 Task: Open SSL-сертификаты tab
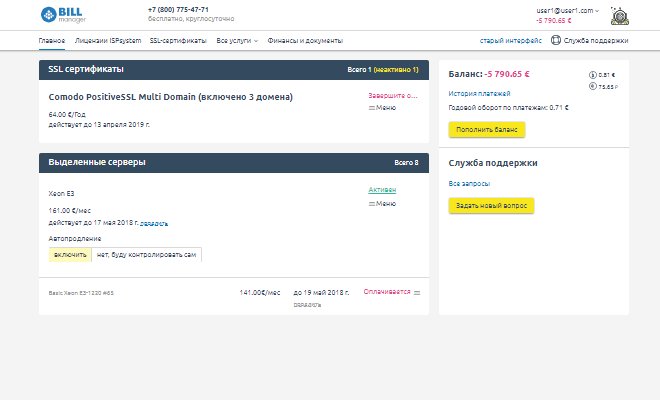pyautogui.click(x=178, y=40)
